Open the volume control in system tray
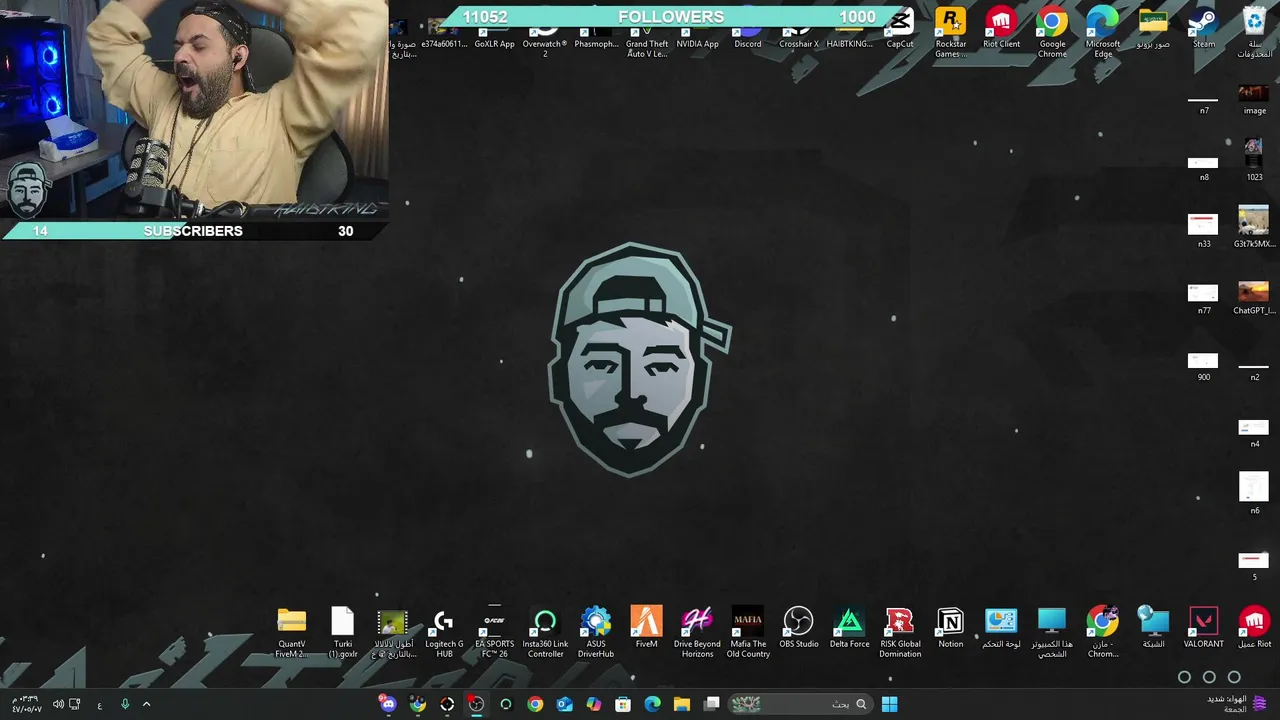 click(58, 704)
